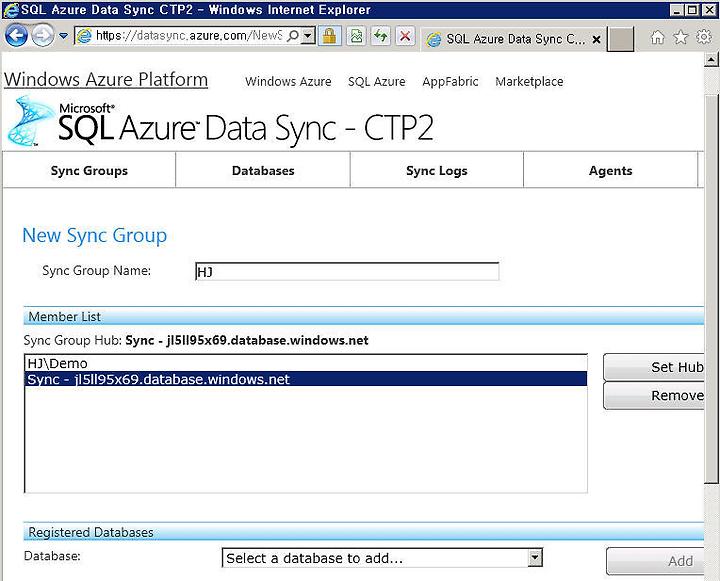Switch to the Databases tab

[263, 170]
